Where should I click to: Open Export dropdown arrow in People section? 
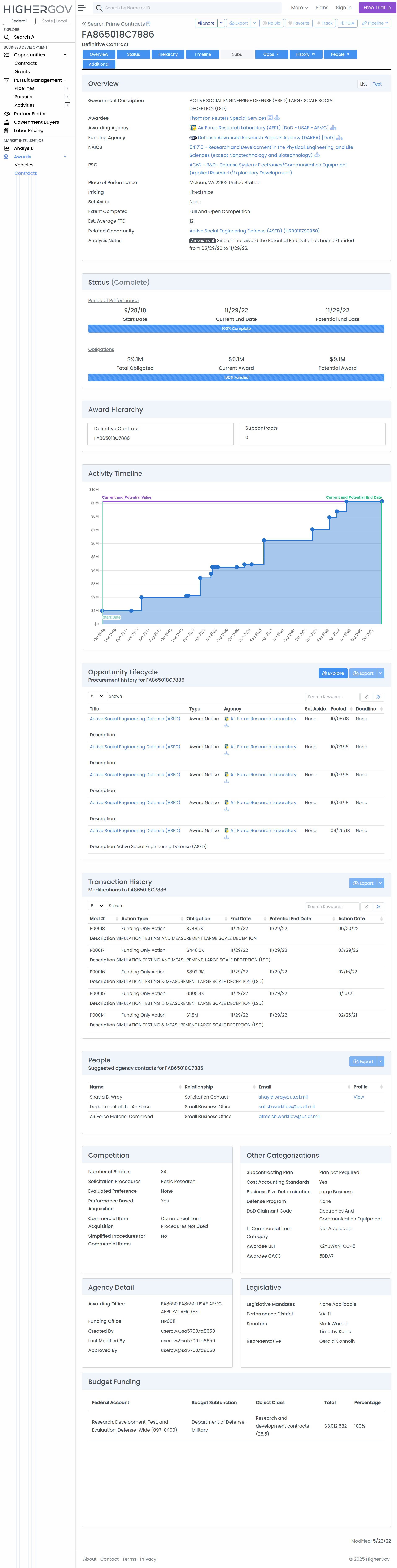click(x=381, y=1062)
